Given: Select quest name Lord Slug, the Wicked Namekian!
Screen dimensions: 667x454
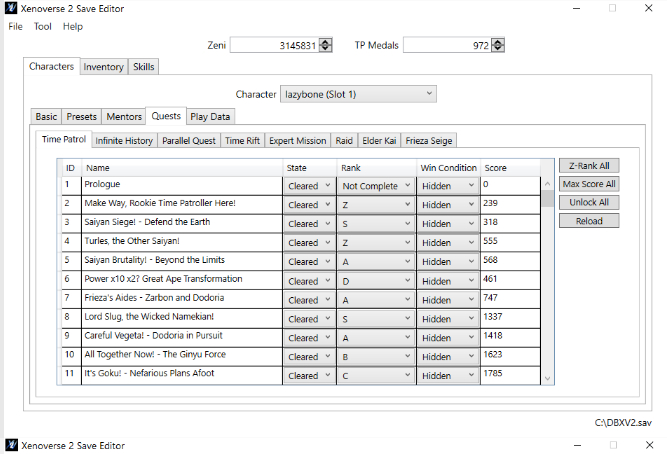Looking at the screenshot, I should tap(149, 317).
